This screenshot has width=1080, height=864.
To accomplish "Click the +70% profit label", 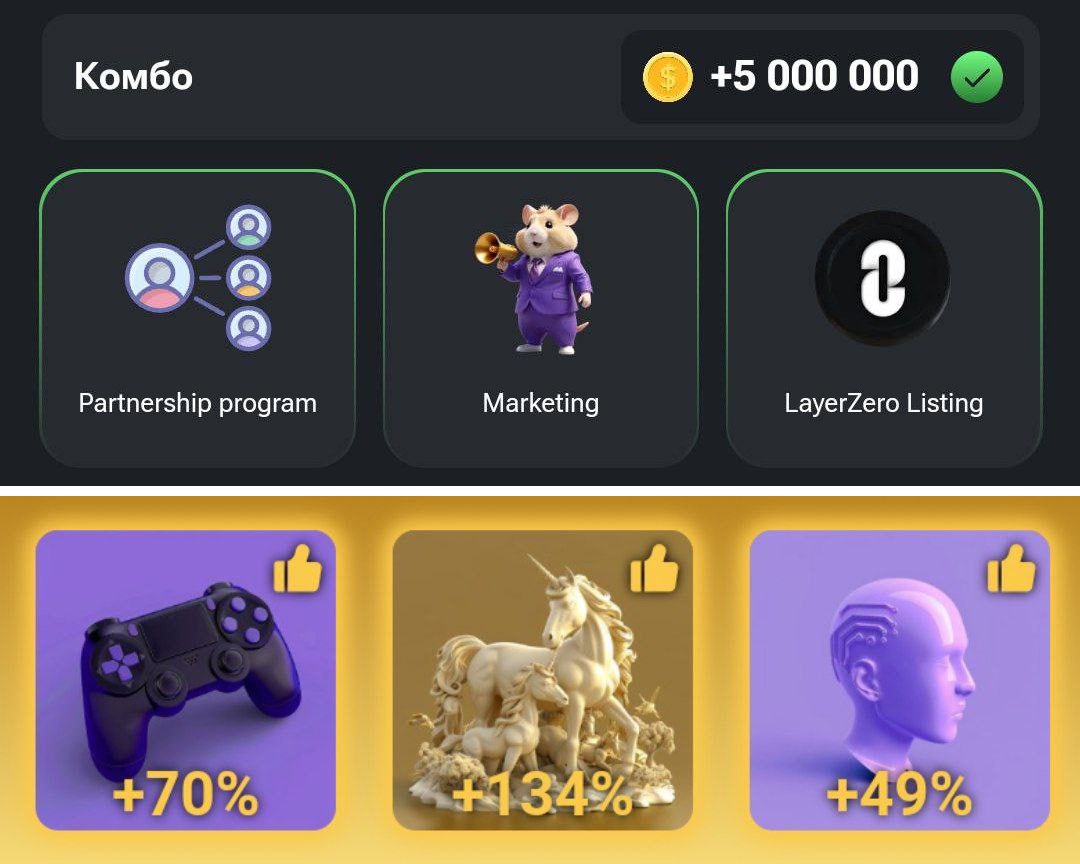I will 186,794.
